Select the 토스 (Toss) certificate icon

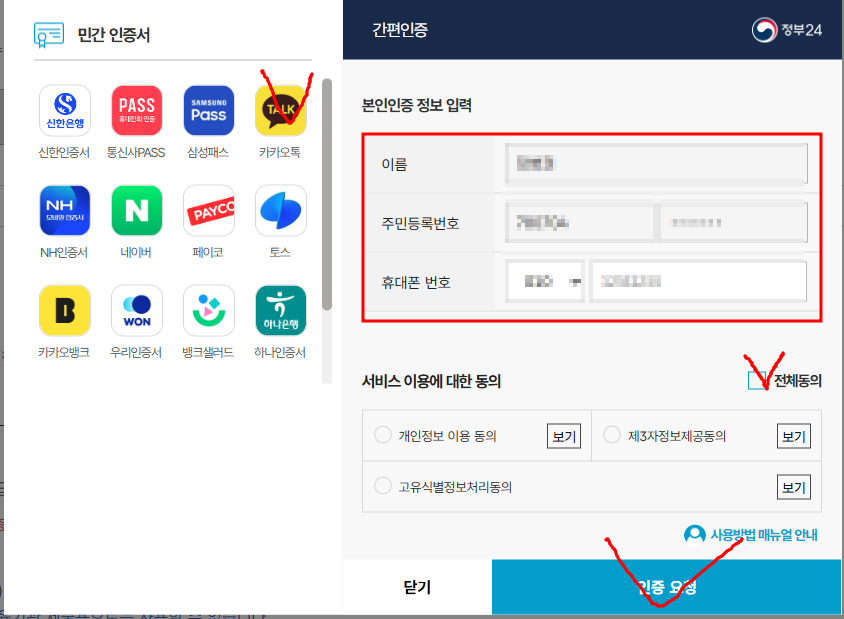tap(281, 210)
